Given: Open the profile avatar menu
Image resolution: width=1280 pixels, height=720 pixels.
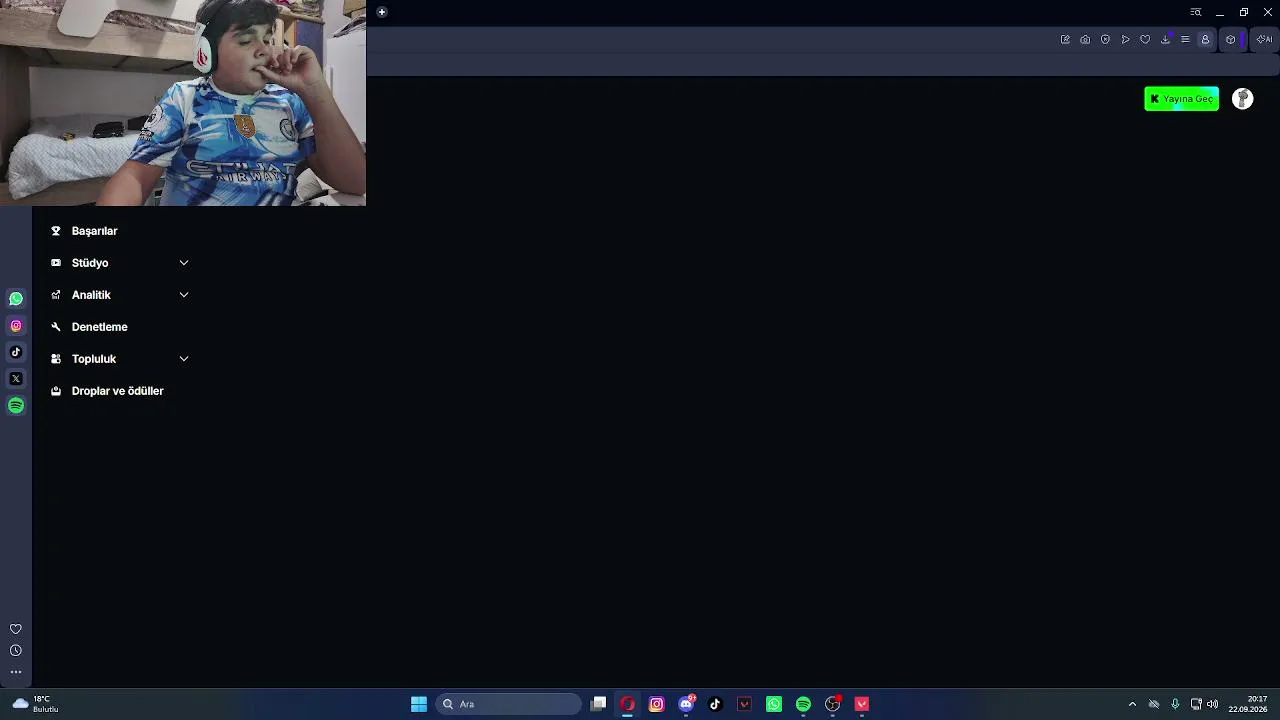Looking at the screenshot, I should [1242, 99].
